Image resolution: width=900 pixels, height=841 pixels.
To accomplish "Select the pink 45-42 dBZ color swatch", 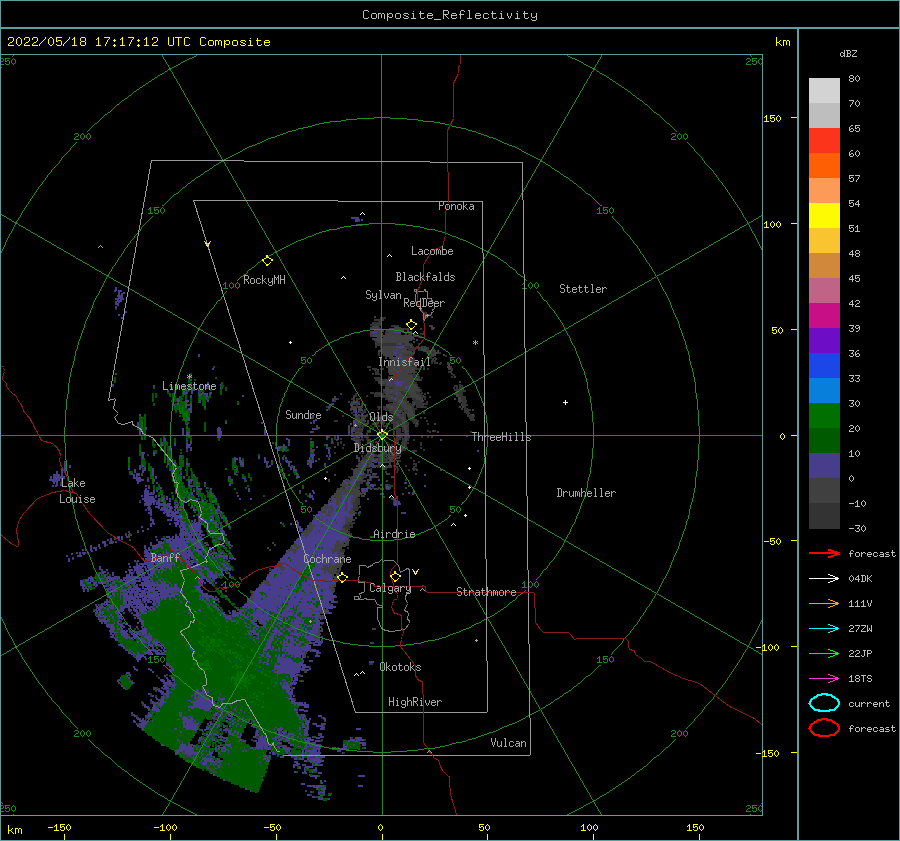I will (824, 291).
